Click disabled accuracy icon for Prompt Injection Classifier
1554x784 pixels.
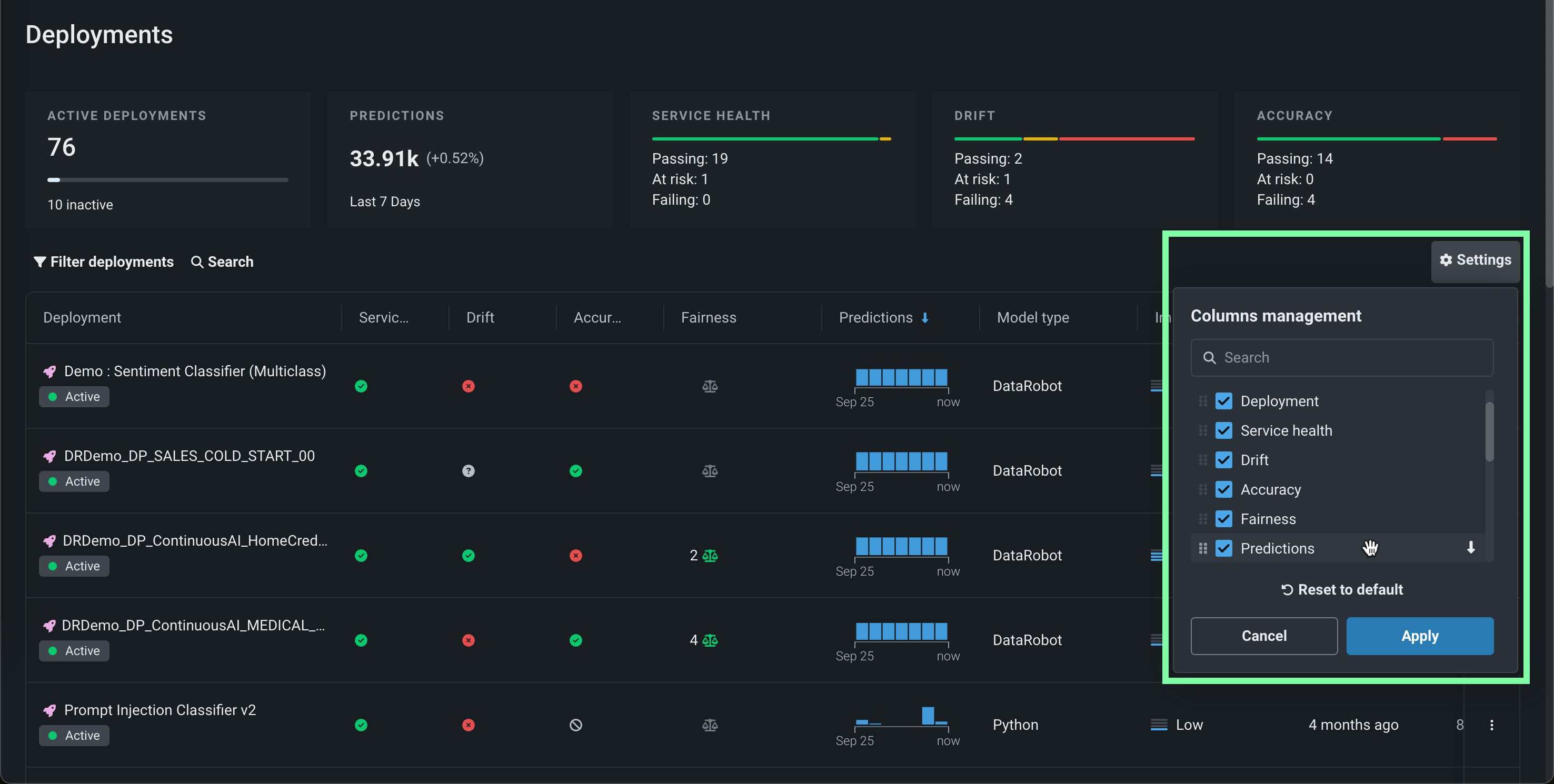(x=575, y=725)
